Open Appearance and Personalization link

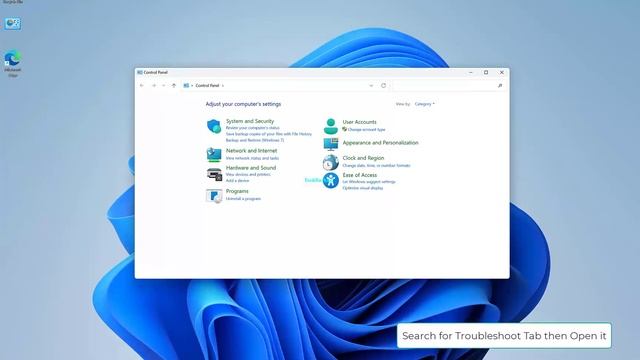pos(380,143)
